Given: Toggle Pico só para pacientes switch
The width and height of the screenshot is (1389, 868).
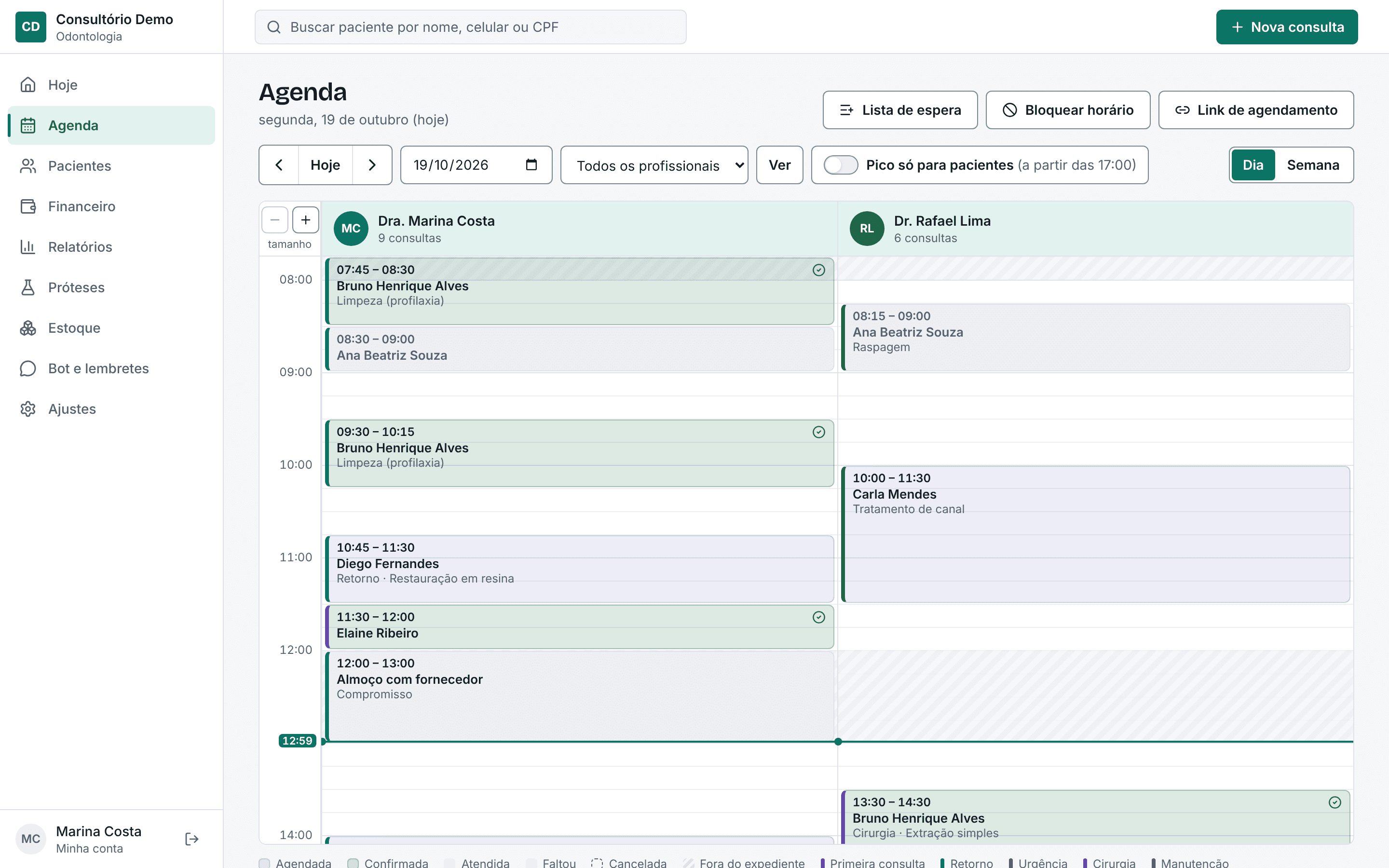Looking at the screenshot, I should pyautogui.click(x=841, y=165).
